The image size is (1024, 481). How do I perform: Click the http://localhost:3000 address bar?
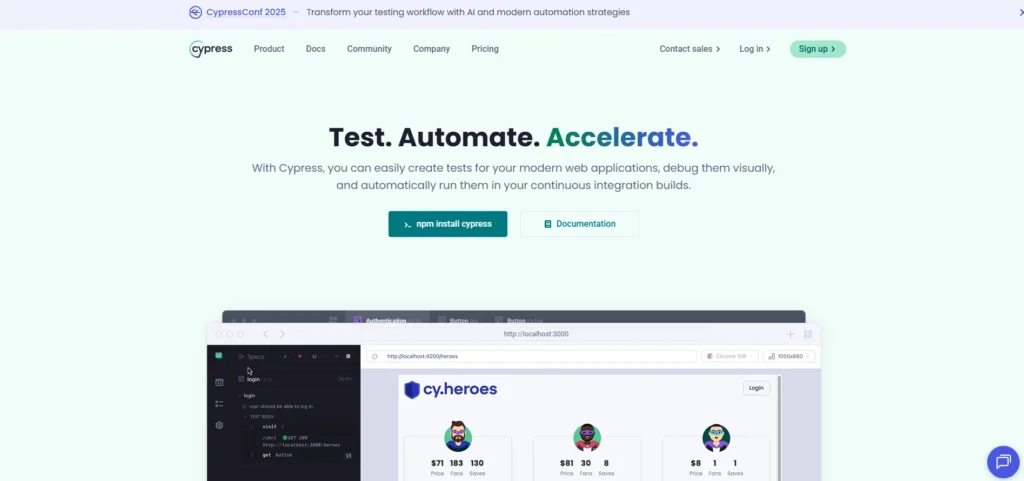click(536, 334)
